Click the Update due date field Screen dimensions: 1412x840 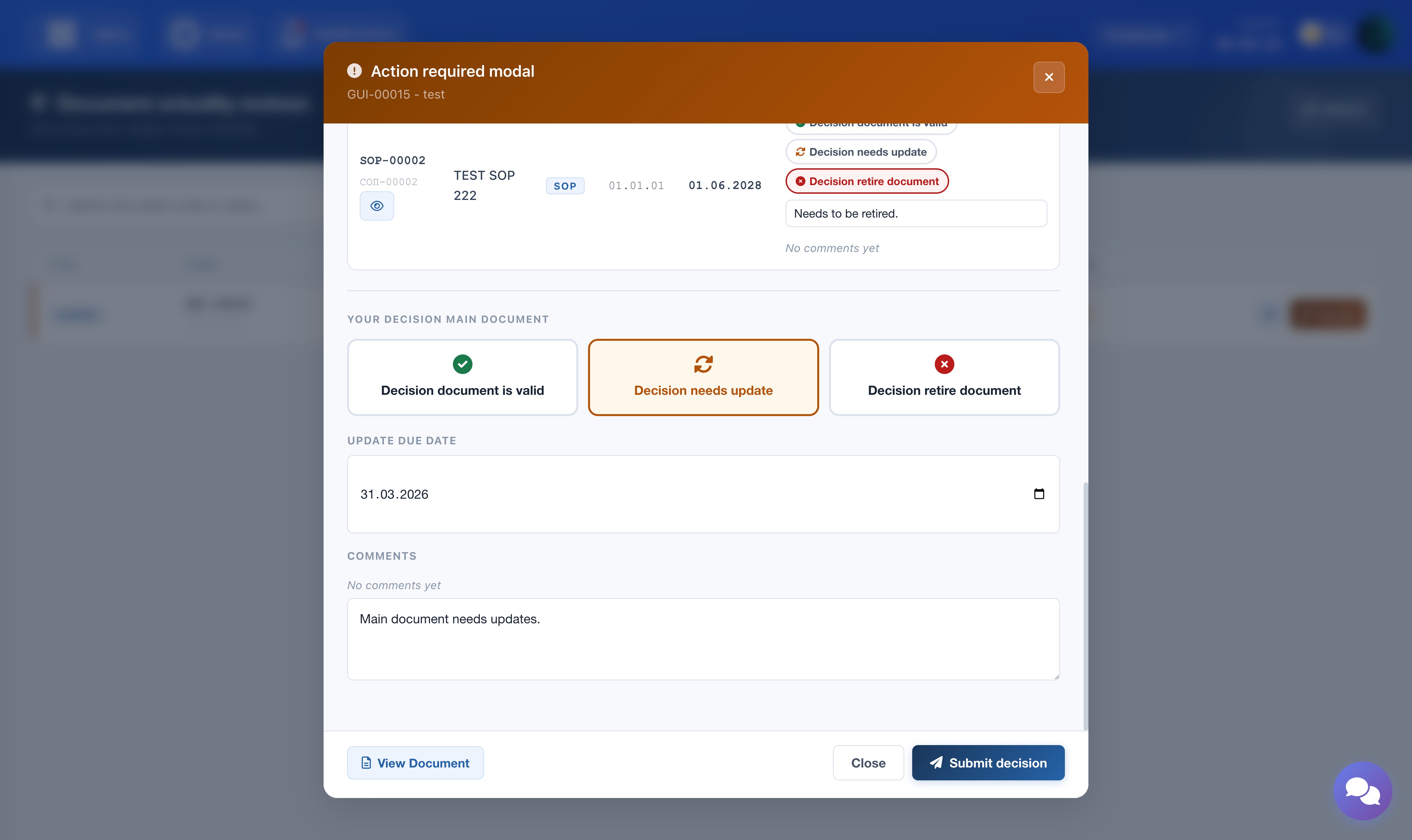[x=680, y=494]
